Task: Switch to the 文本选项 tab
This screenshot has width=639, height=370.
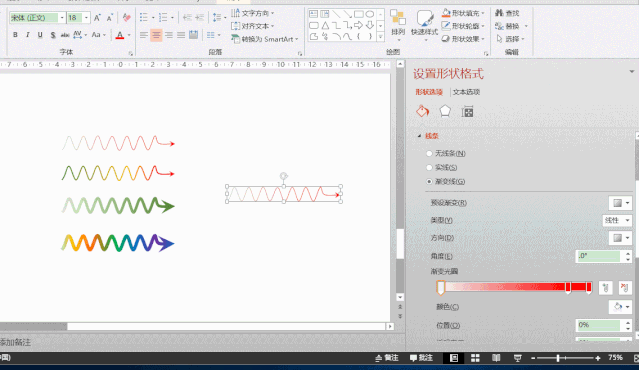Action: click(x=466, y=92)
